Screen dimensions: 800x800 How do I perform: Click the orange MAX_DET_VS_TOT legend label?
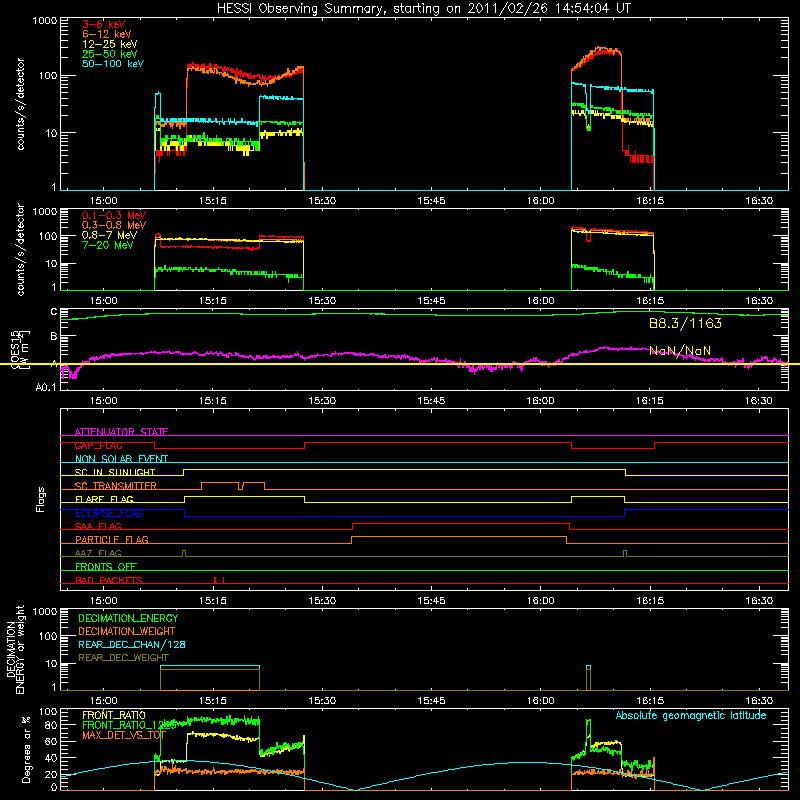124,735
